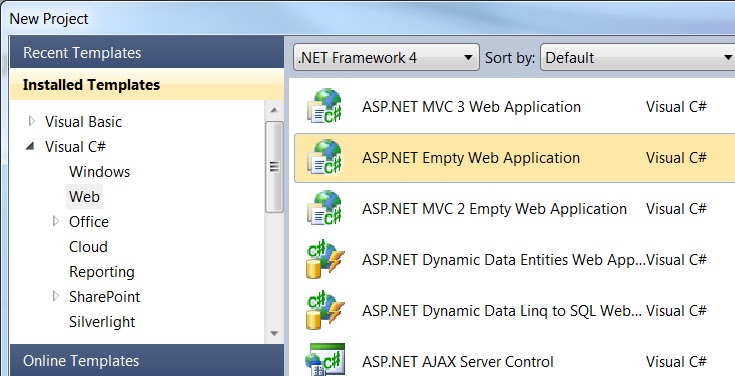
Task: Open the Installed Templates section
Action: coord(146,84)
